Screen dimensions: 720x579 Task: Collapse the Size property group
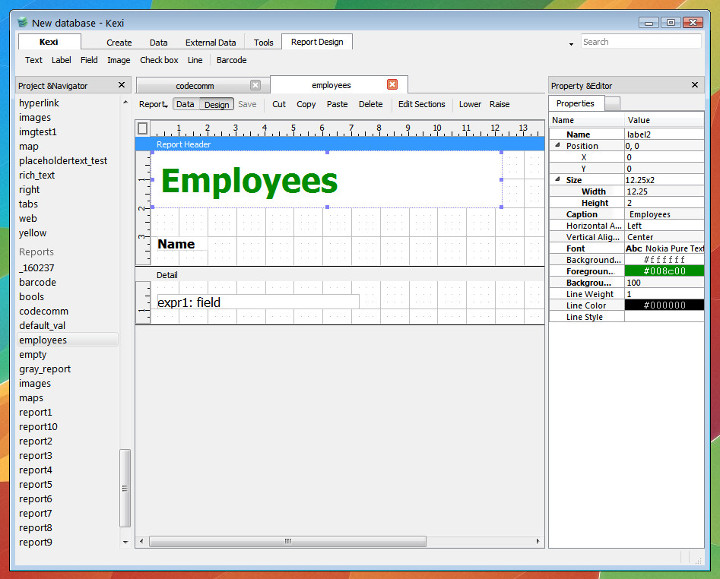pyautogui.click(x=558, y=180)
